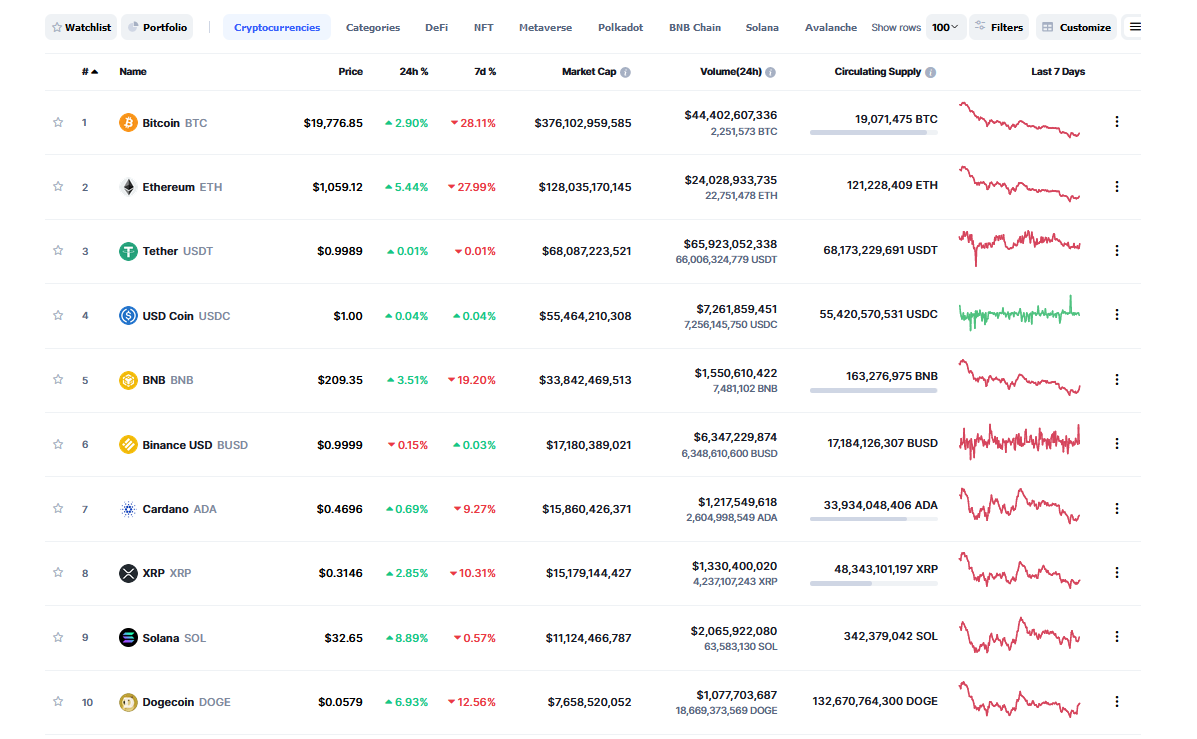Expand the more options menu for XRP
This screenshot has width=1197, height=739.
coord(1117,573)
